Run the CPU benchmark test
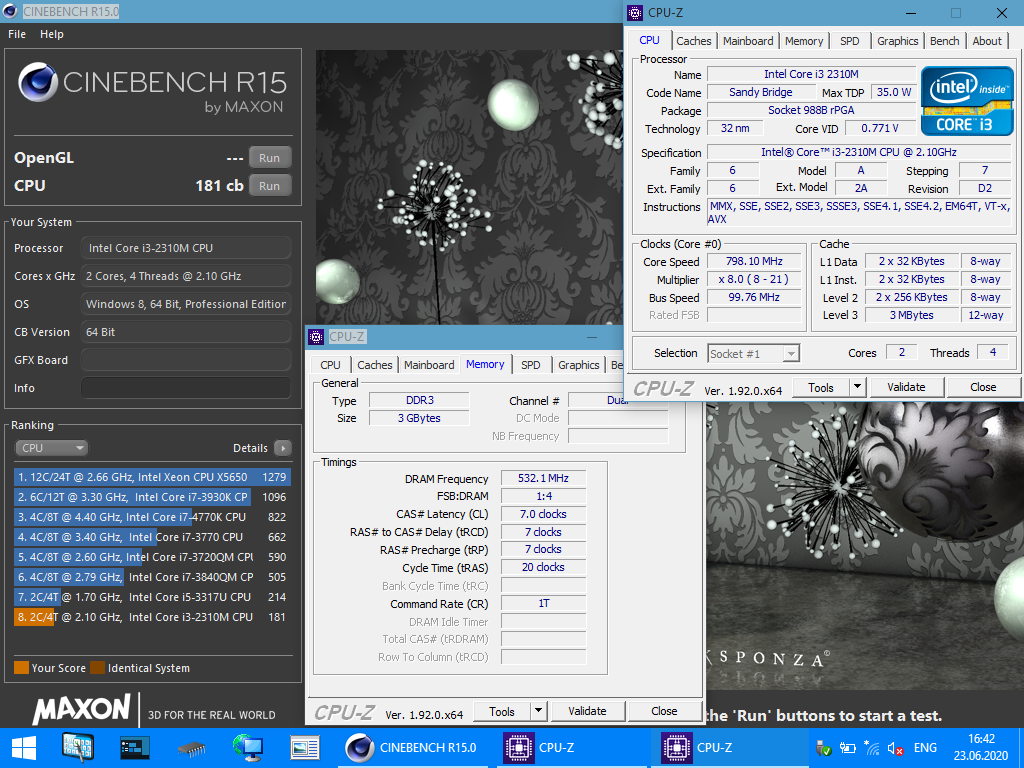The width and height of the screenshot is (1024, 768). (x=270, y=185)
